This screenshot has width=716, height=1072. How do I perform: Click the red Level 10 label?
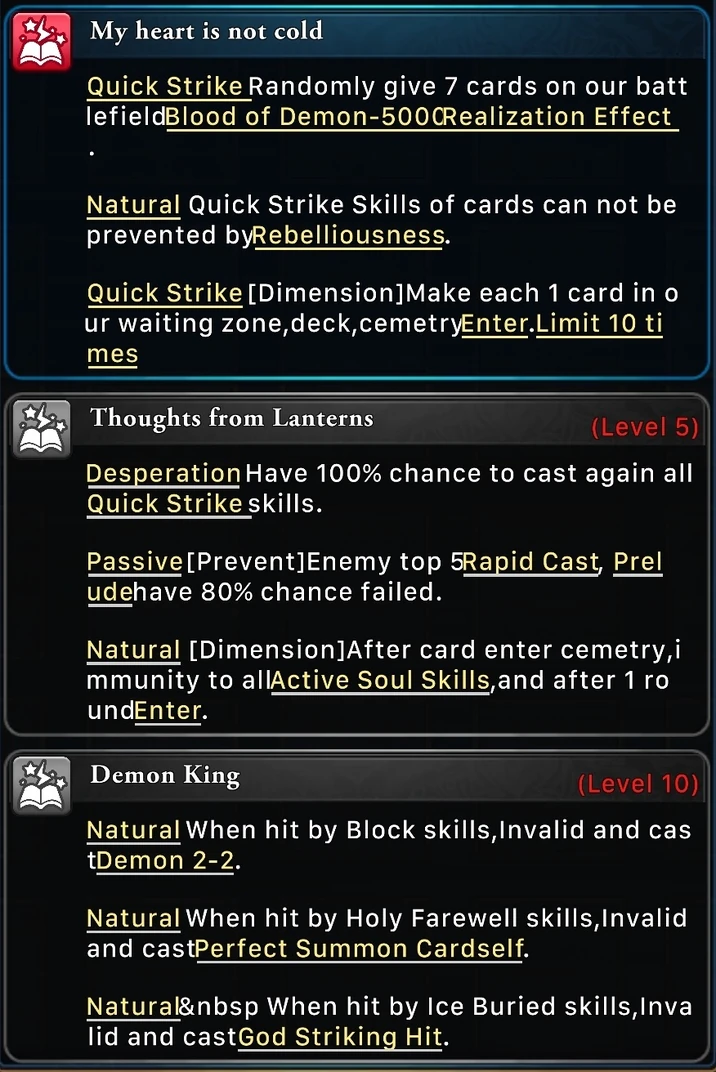tap(638, 784)
